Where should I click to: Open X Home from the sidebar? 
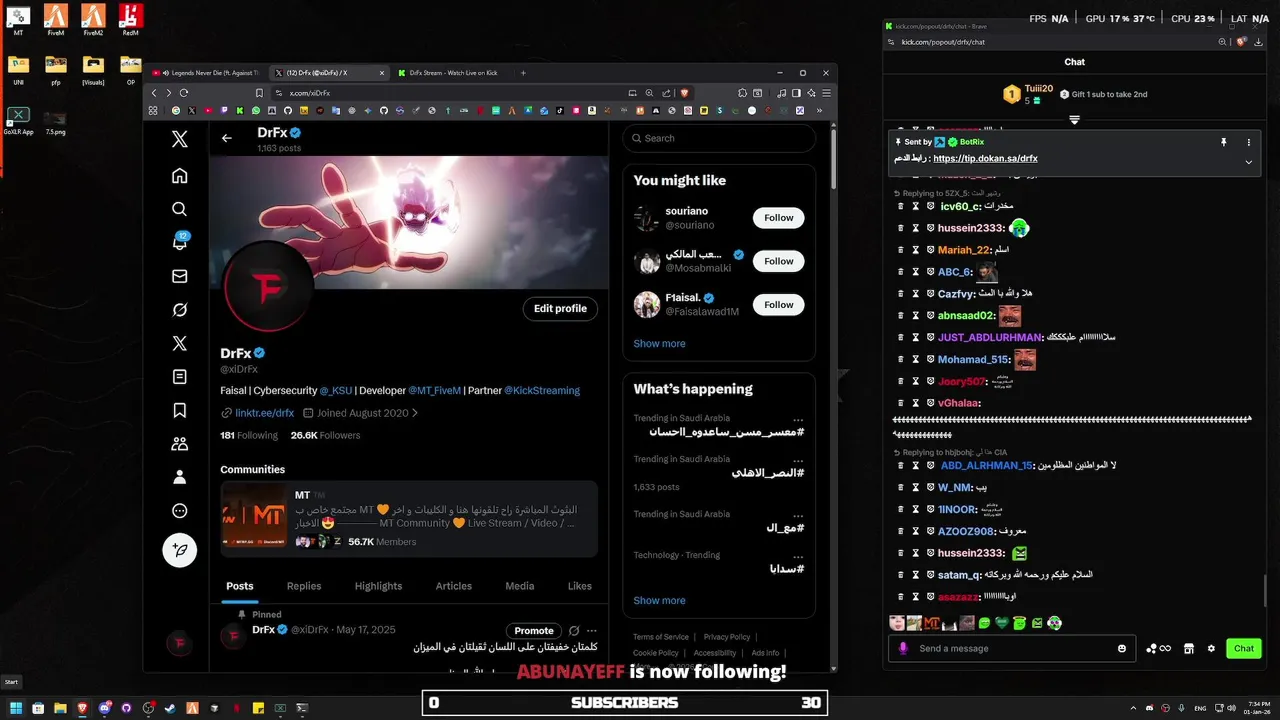coord(180,176)
